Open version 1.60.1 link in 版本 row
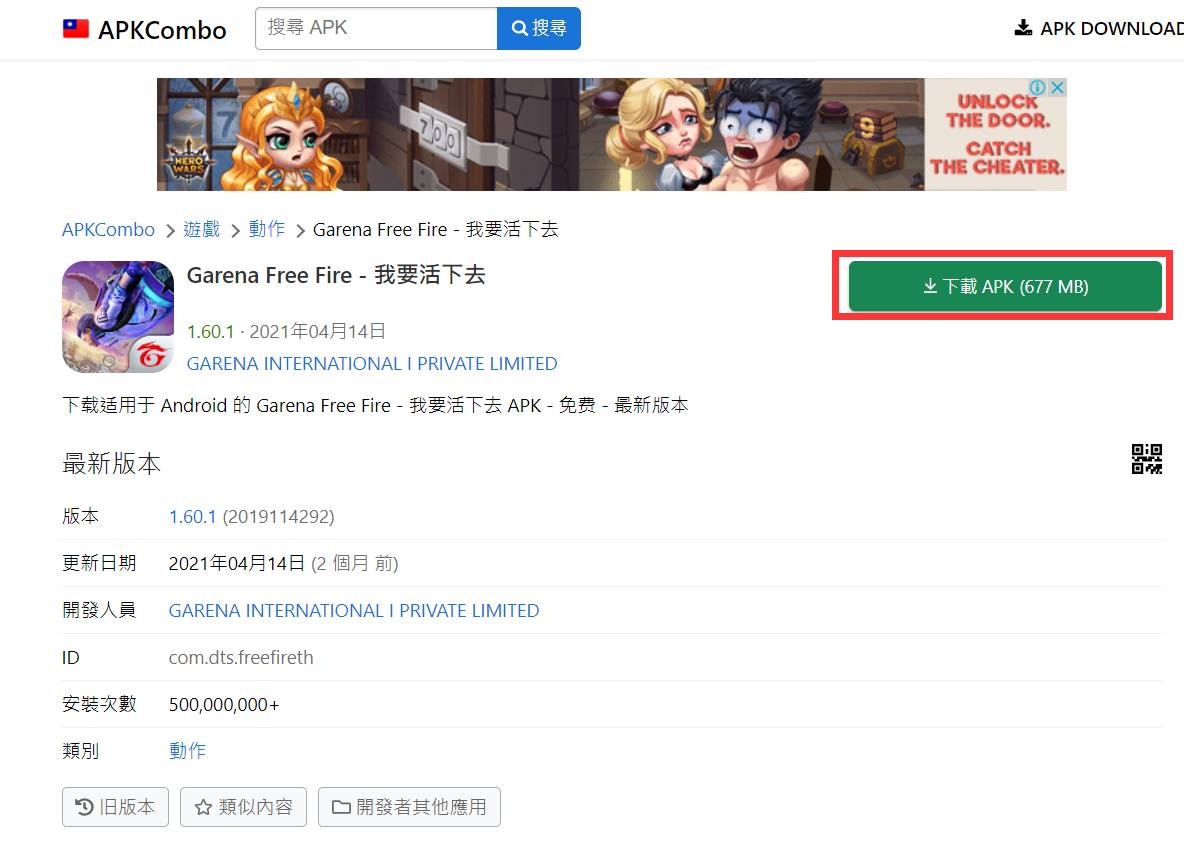The width and height of the screenshot is (1184, 853). coord(193,517)
